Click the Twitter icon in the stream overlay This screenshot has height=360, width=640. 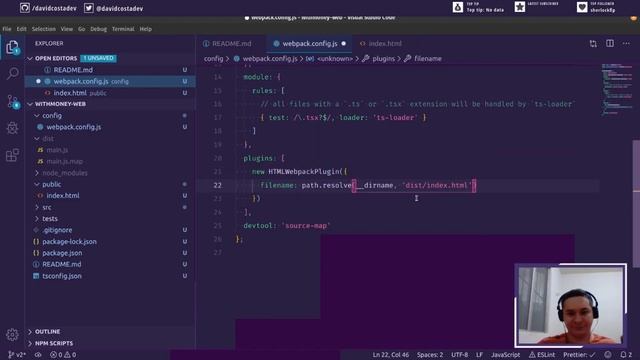click(89, 8)
